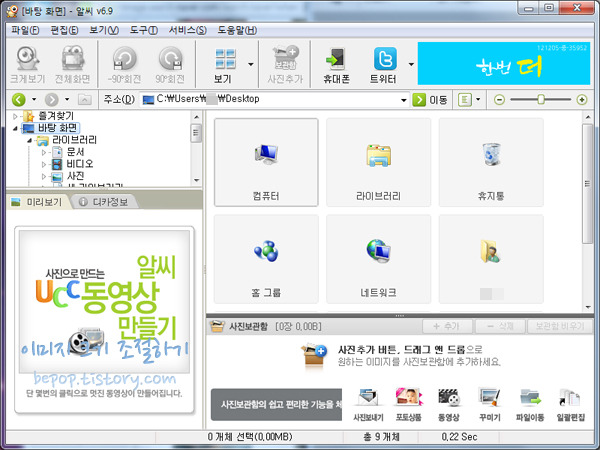Collapse the 바탕 화면 tree node
The image size is (600, 450).
pos(15,128)
